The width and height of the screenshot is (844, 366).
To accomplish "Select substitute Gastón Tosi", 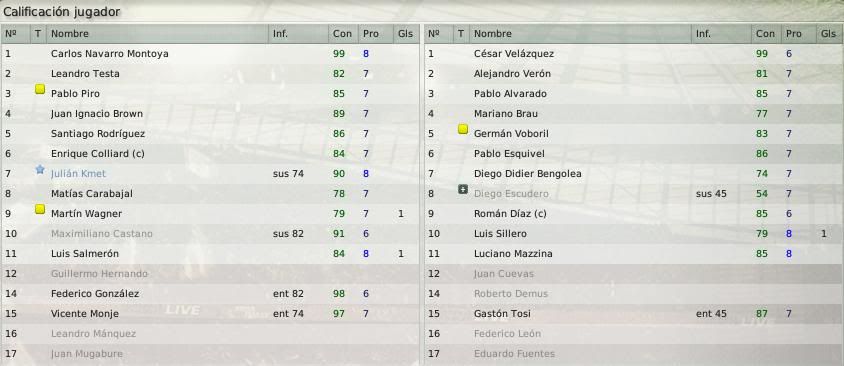I will click(x=634, y=314).
